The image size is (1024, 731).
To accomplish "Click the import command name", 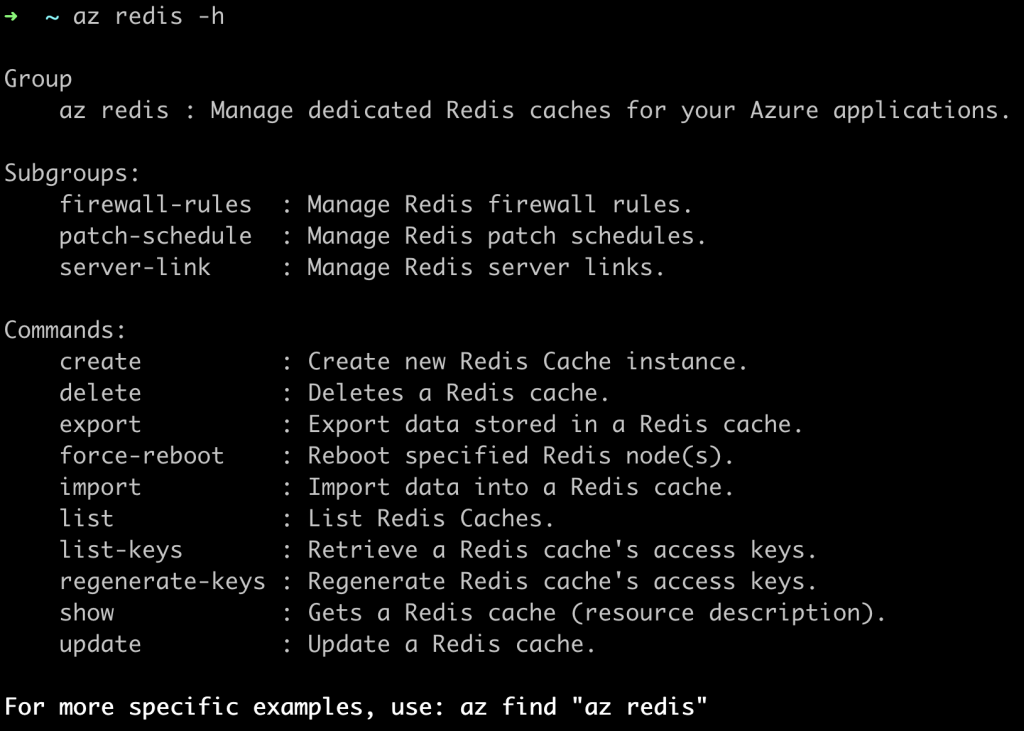I will tap(100, 487).
